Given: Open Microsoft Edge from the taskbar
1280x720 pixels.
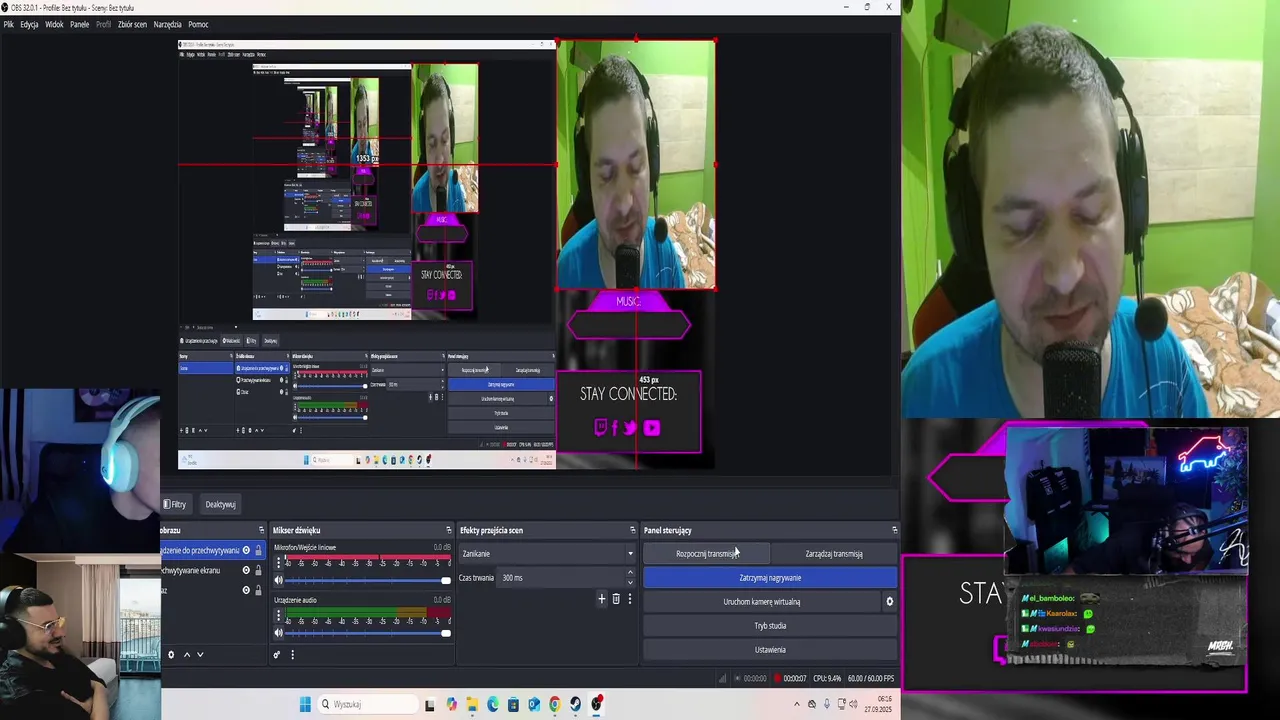Looking at the screenshot, I should tap(493, 704).
